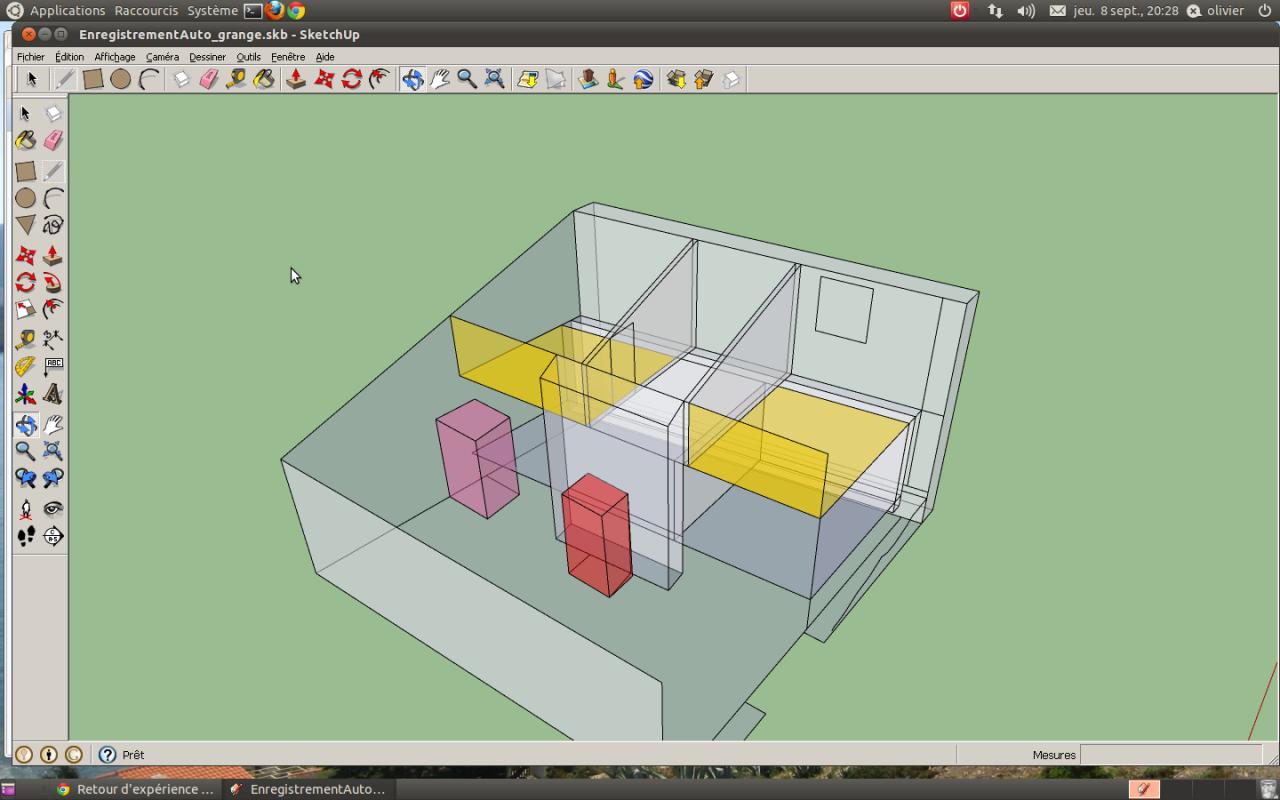Select the Follow Me tool
This screenshot has height=800, width=1280.
coord(53,283)
